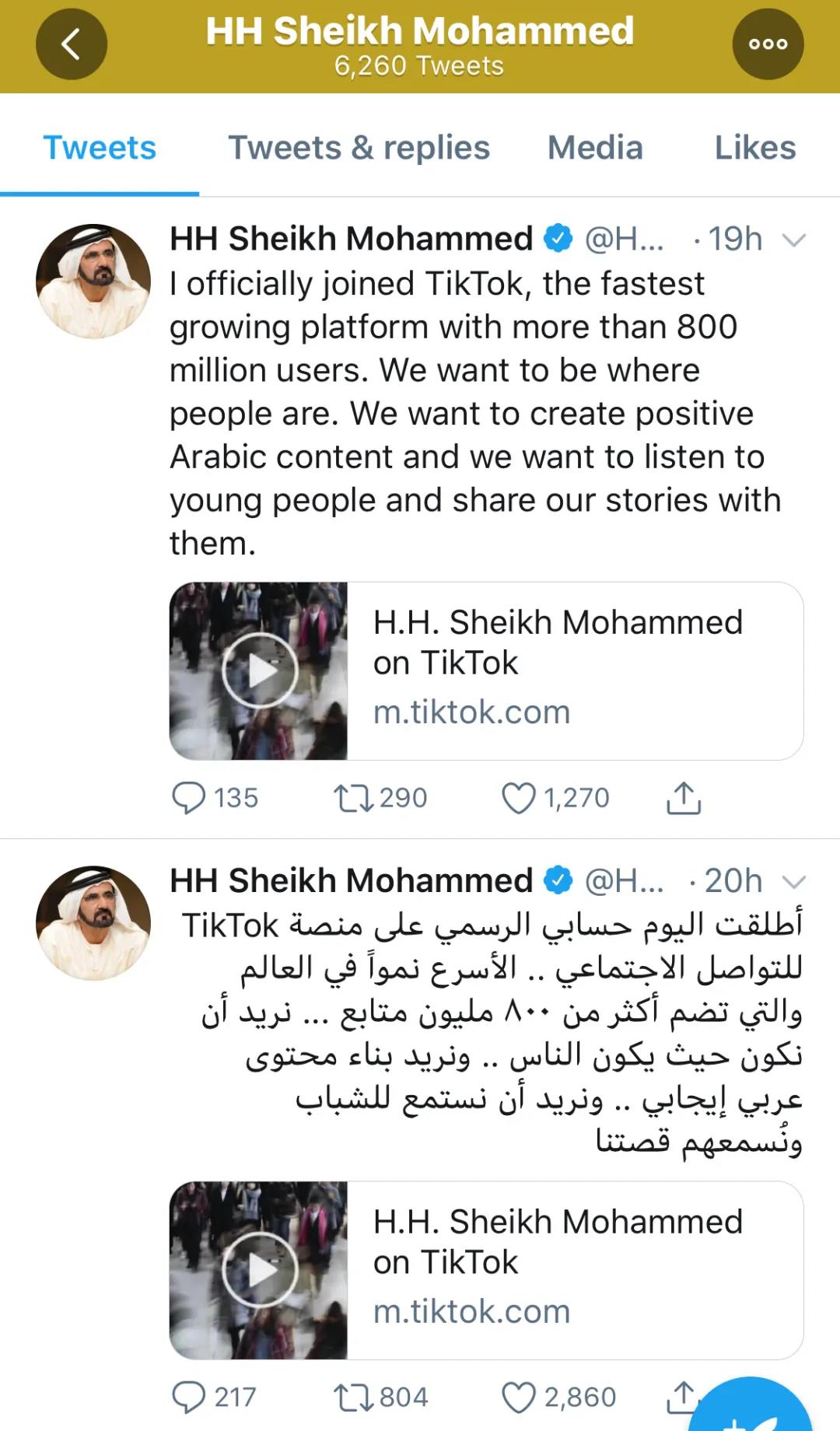This screenshot has height=1431, width=840.
Task: Share the English TikTok tweet
Action: (x=684, y=798)
